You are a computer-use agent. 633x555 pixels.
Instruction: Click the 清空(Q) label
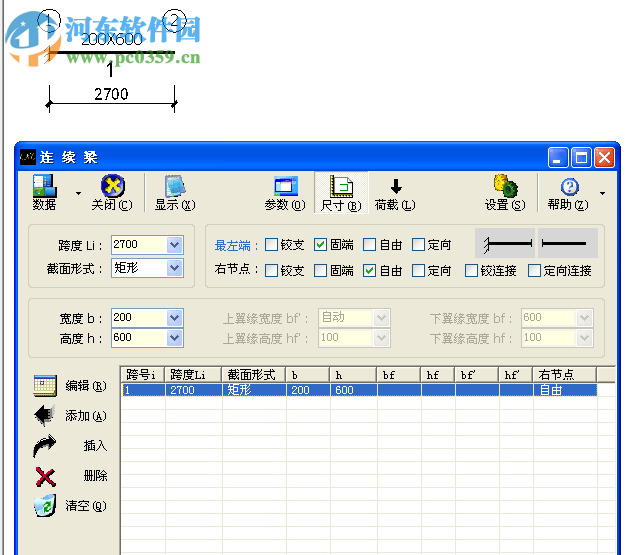pos(86,506)
